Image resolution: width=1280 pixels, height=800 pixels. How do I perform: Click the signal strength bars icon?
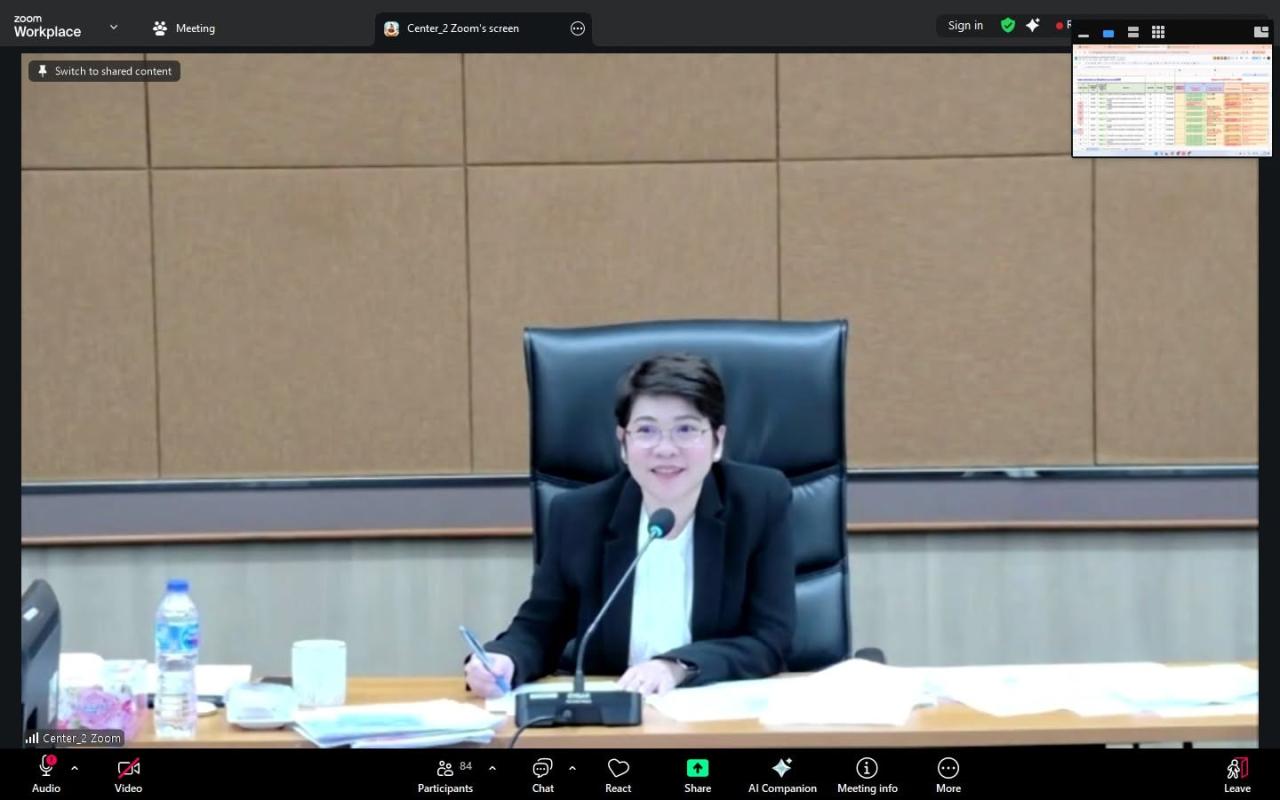32,738
